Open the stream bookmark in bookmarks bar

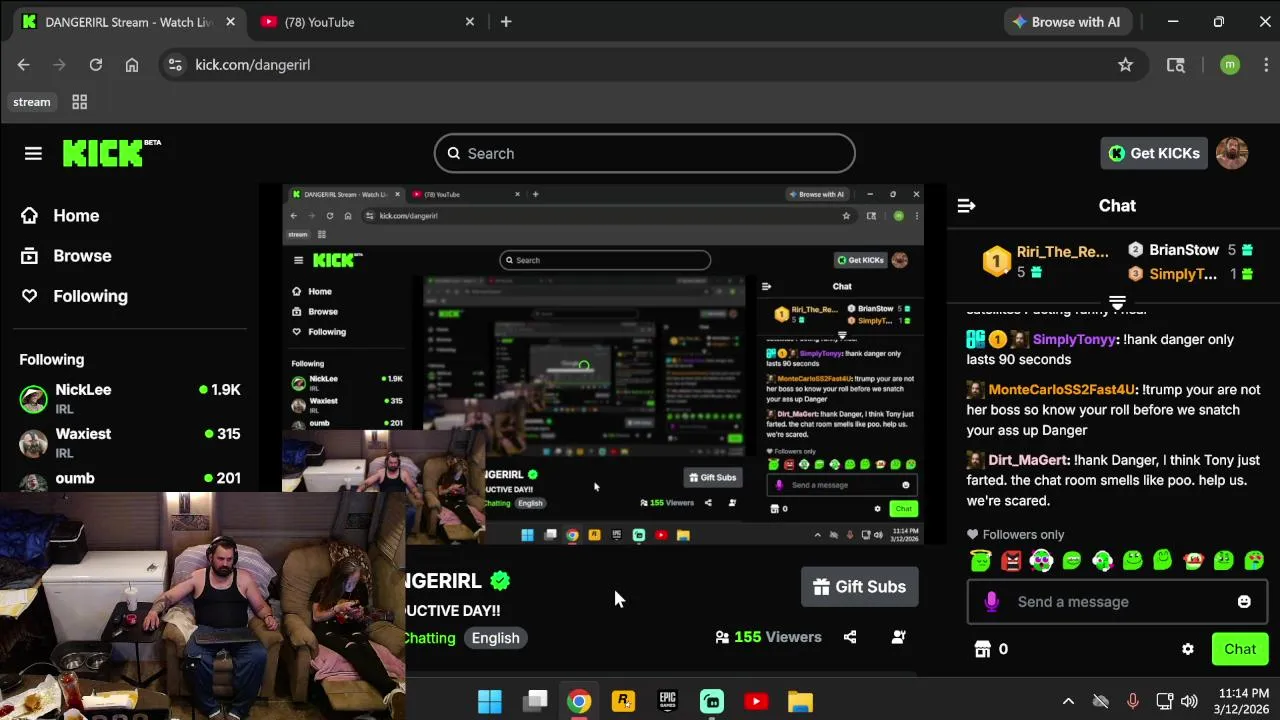[x=32, y=102]
